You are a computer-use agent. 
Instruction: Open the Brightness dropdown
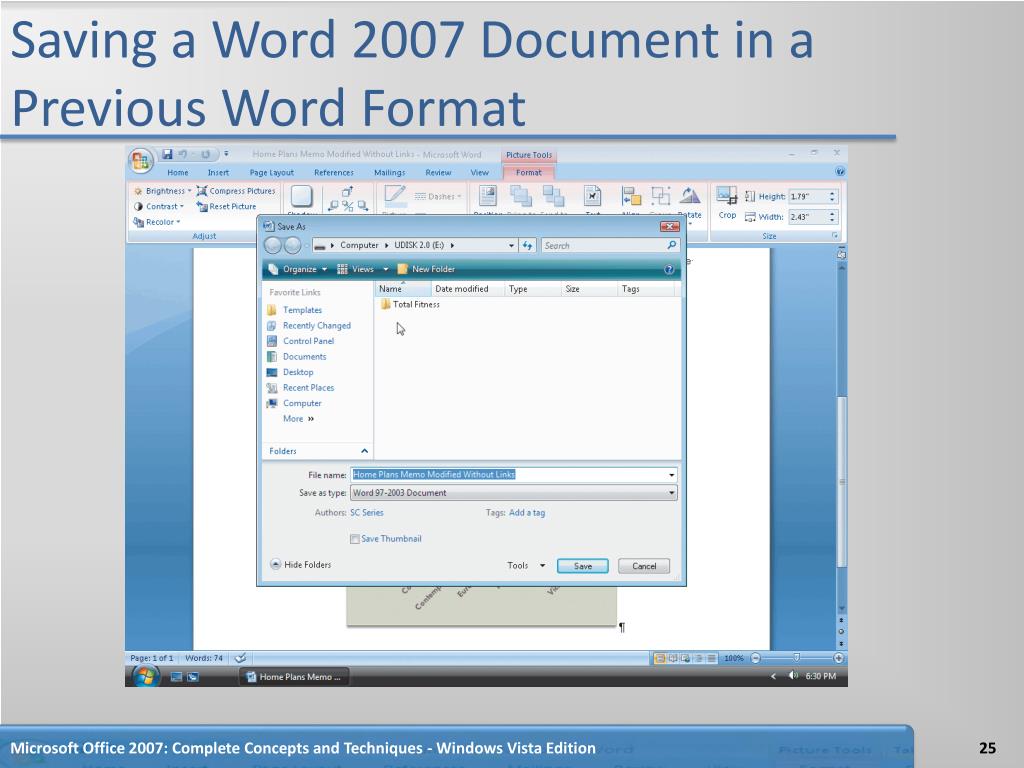click(x=163, y=191)
